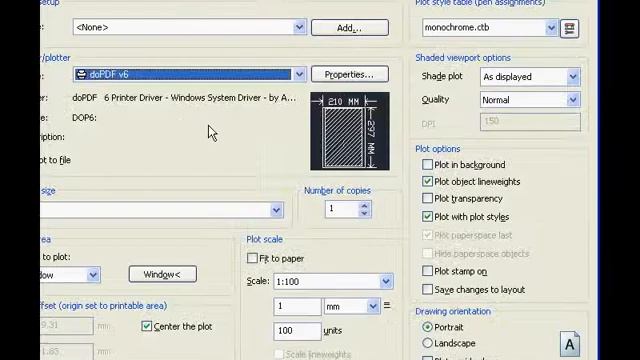Click the doPDF 6 Printer Driver description text

pyautogui.click(x=184, y=98)
